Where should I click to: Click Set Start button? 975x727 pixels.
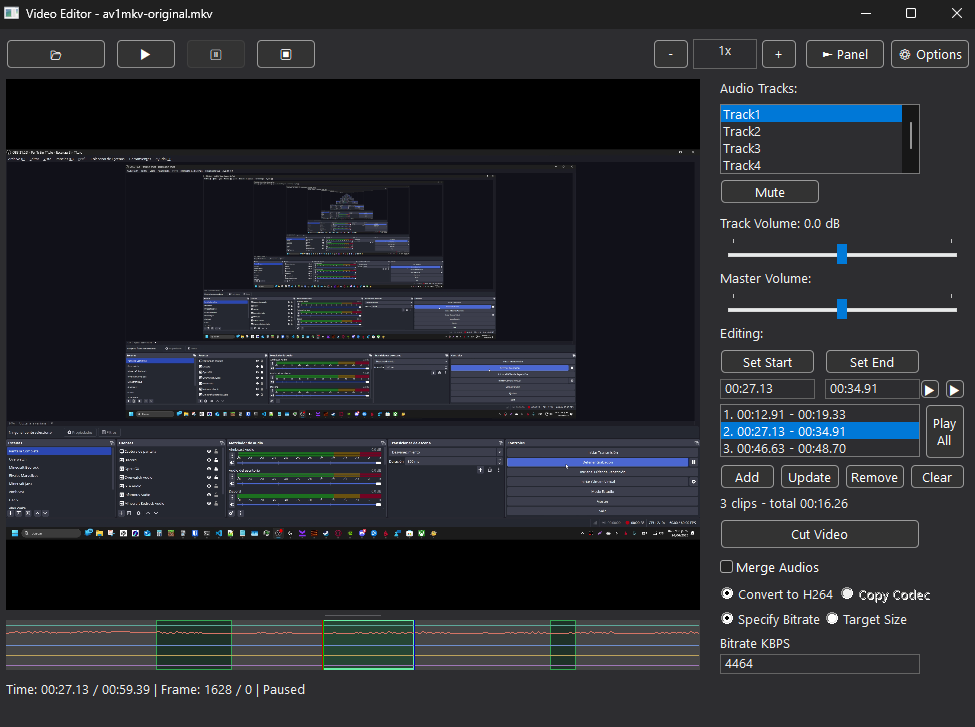click(767, 362)
